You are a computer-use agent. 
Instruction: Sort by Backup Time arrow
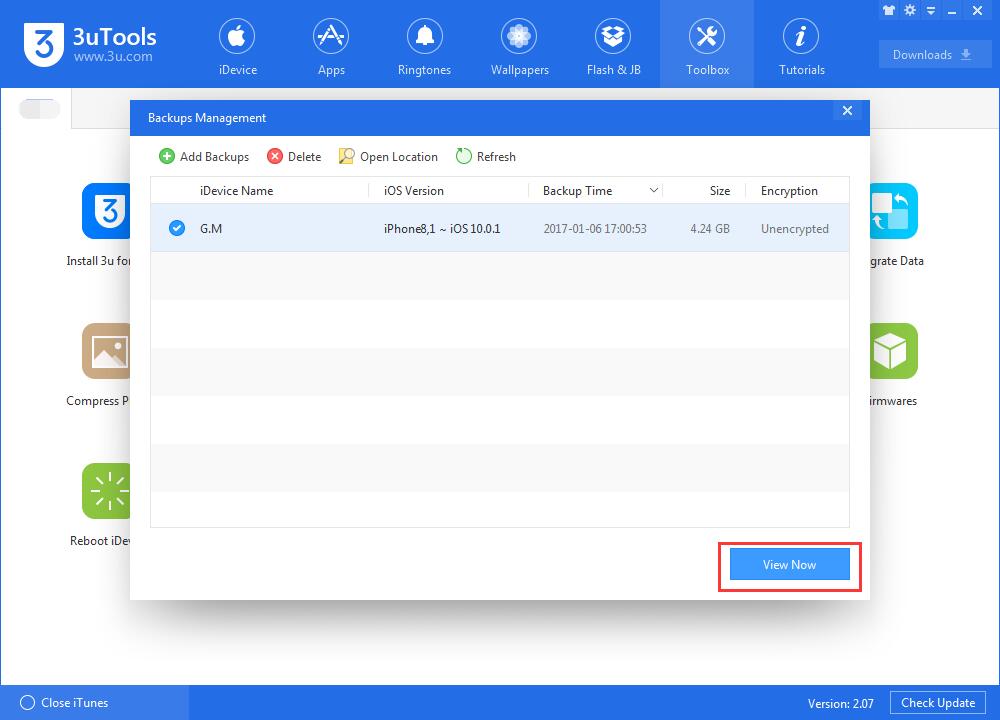pyautogui.click(x=654, y=190)
